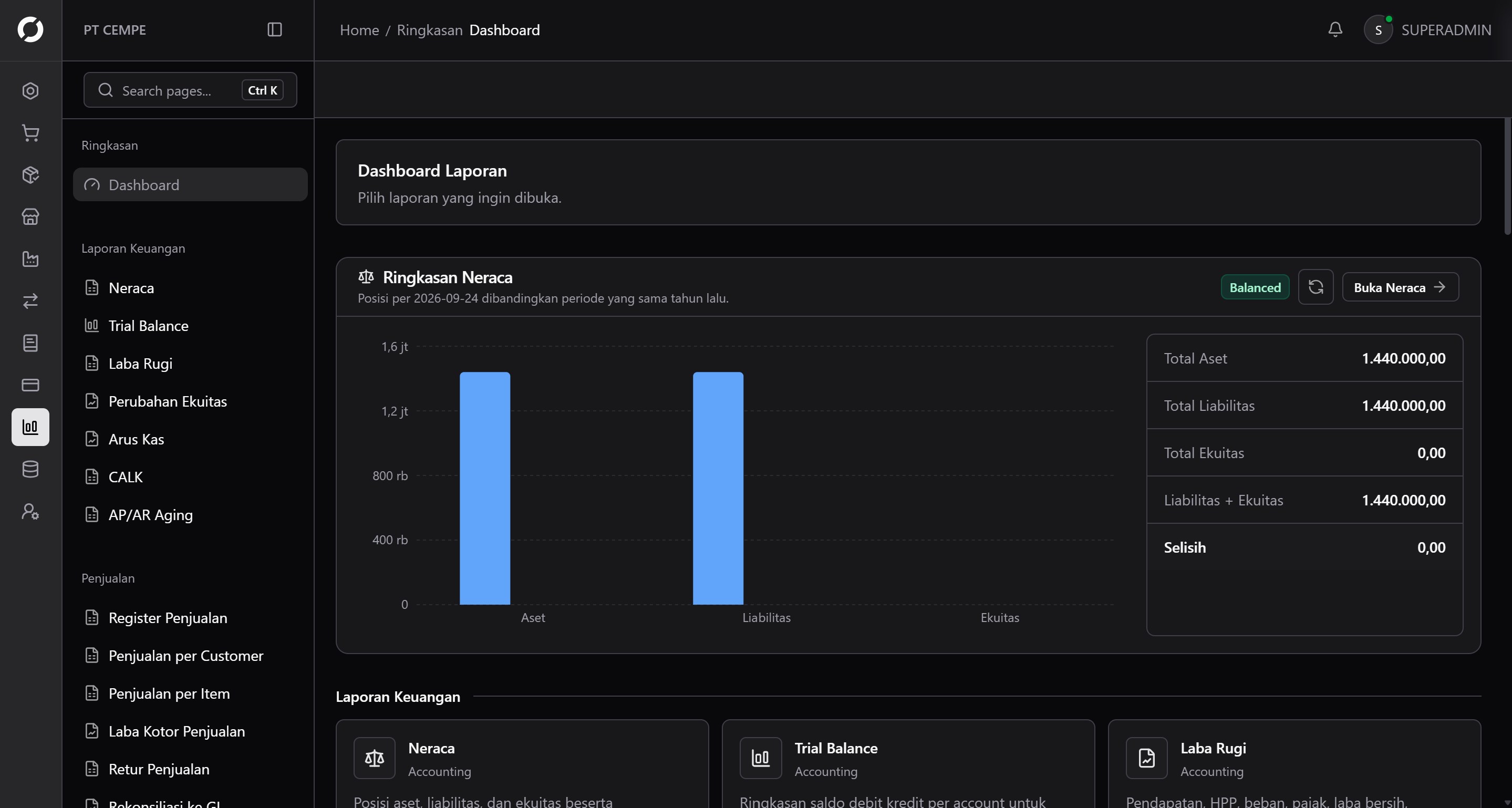Open Laba Kotor Penjualan in sidebar
Viewport: 1512px width, 808px height.
(190, 731)
